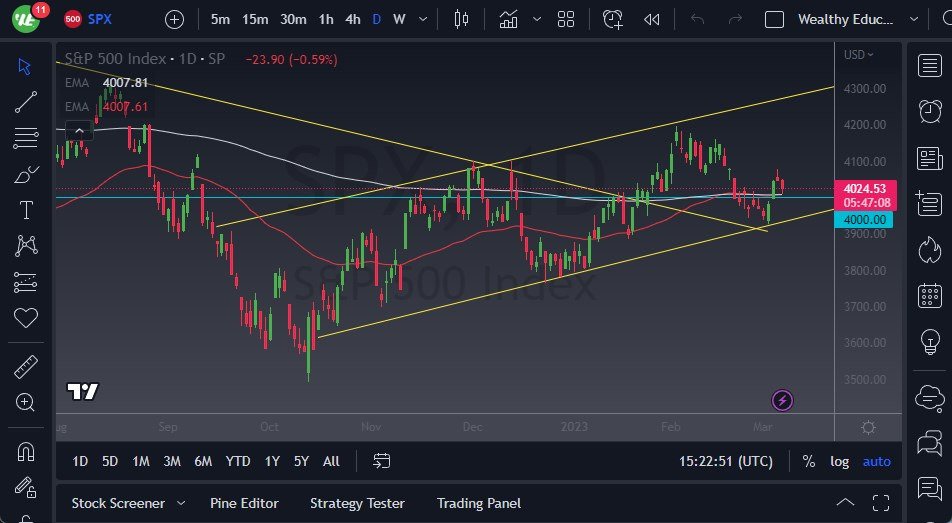Open the indicators icon in top toolbar

[x=509, y=19]
